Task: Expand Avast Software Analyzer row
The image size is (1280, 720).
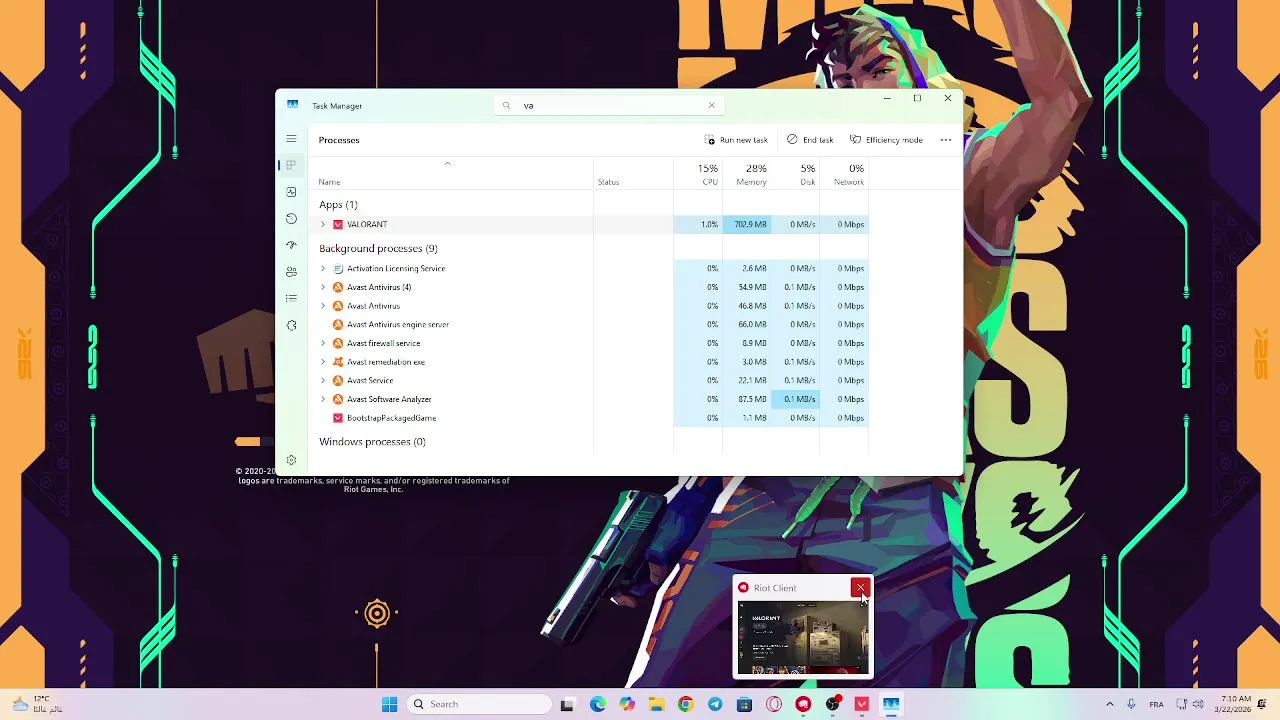Action: tap(323, 399)
